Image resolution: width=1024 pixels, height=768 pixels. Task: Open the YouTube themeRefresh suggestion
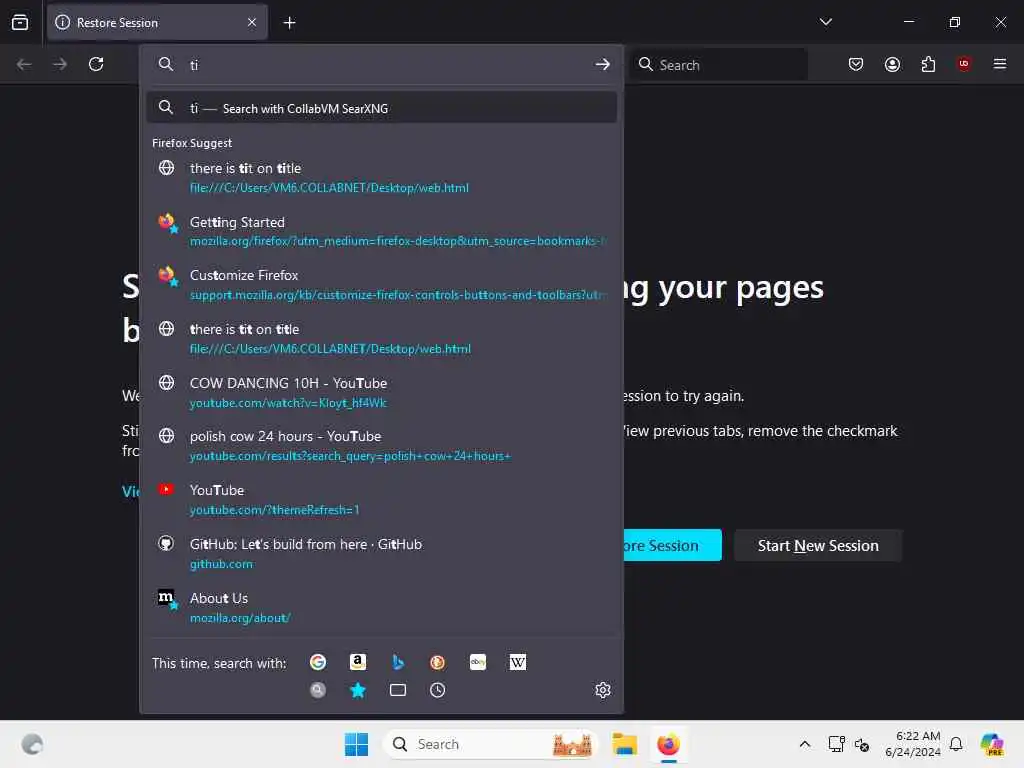[x=381, y=500]
